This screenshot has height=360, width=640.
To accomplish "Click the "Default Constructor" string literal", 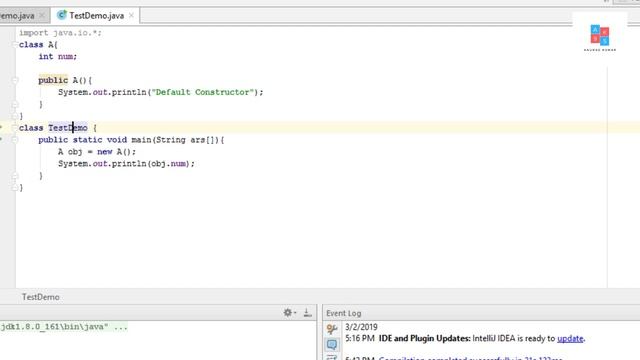I will coord(202,92).
